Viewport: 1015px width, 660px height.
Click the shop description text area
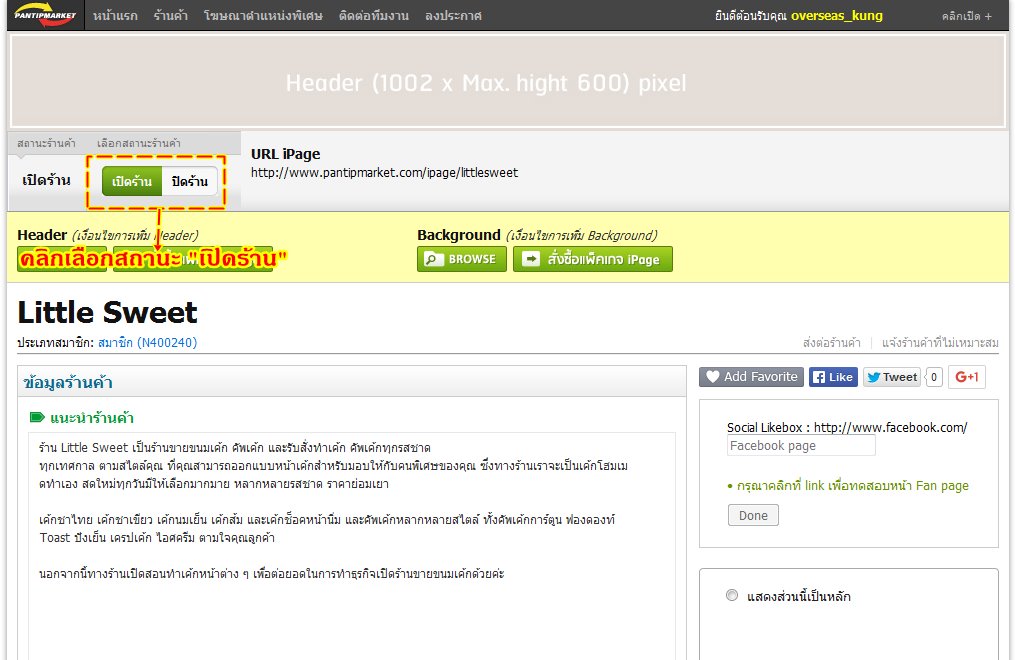click(351, 545)
